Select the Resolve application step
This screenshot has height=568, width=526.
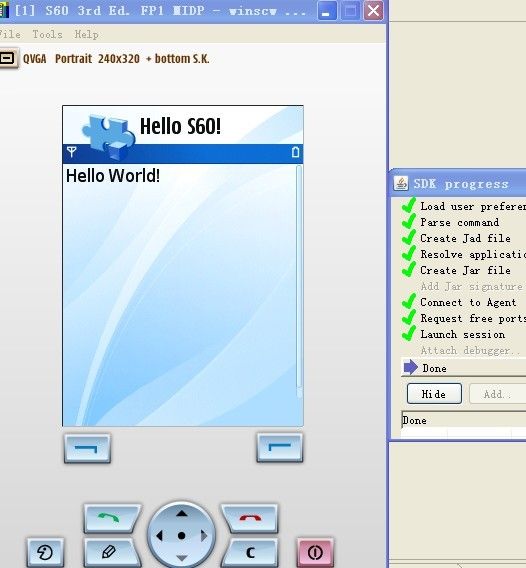pos(473,254)
